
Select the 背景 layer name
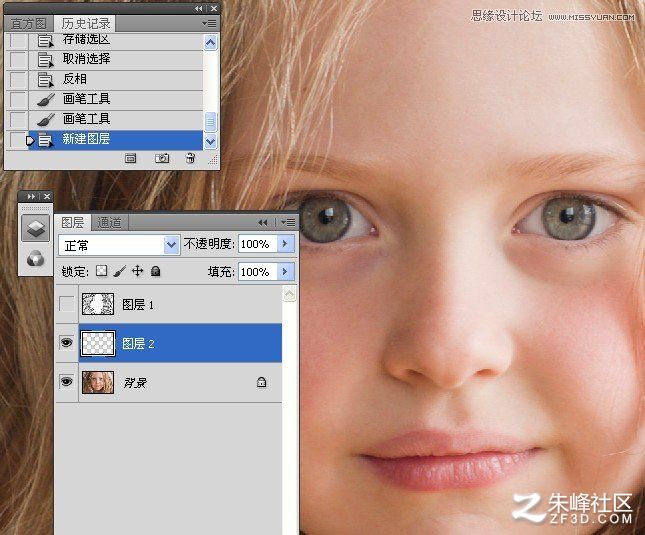pos(135,383)
